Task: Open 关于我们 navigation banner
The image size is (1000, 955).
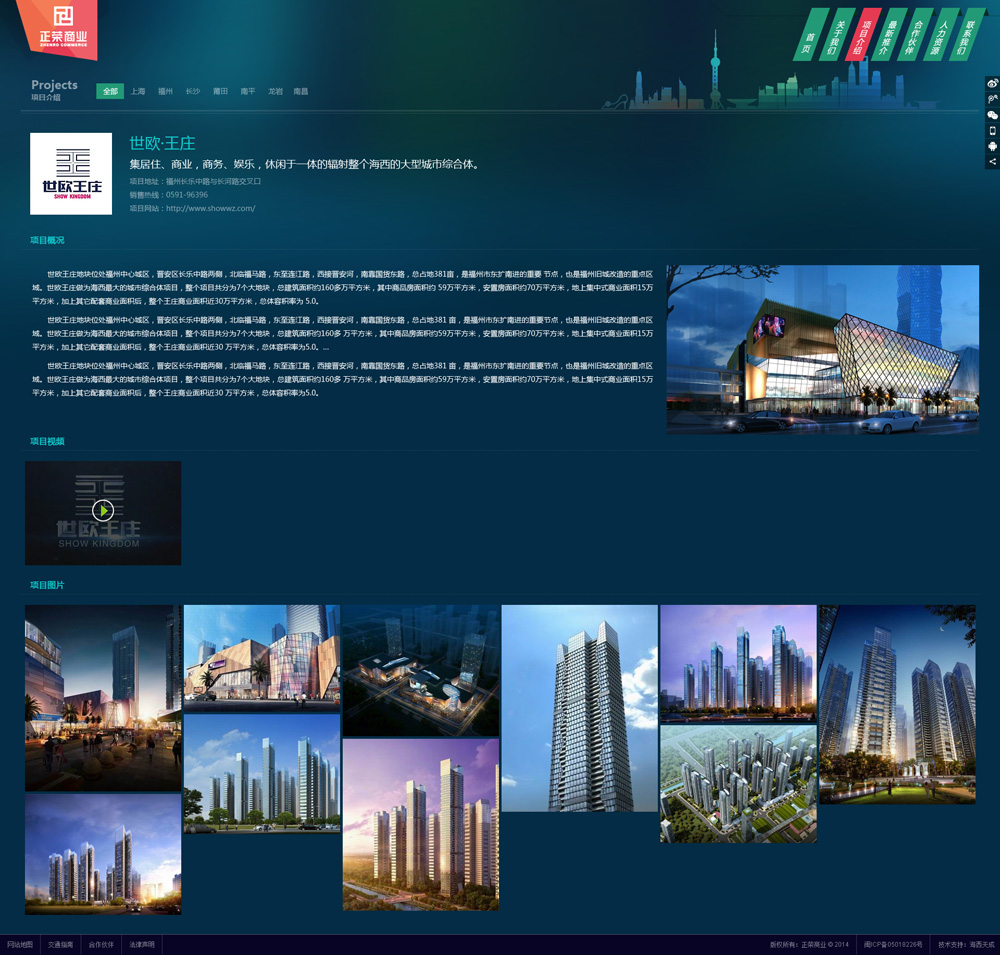Action: (x=837, y=37)
